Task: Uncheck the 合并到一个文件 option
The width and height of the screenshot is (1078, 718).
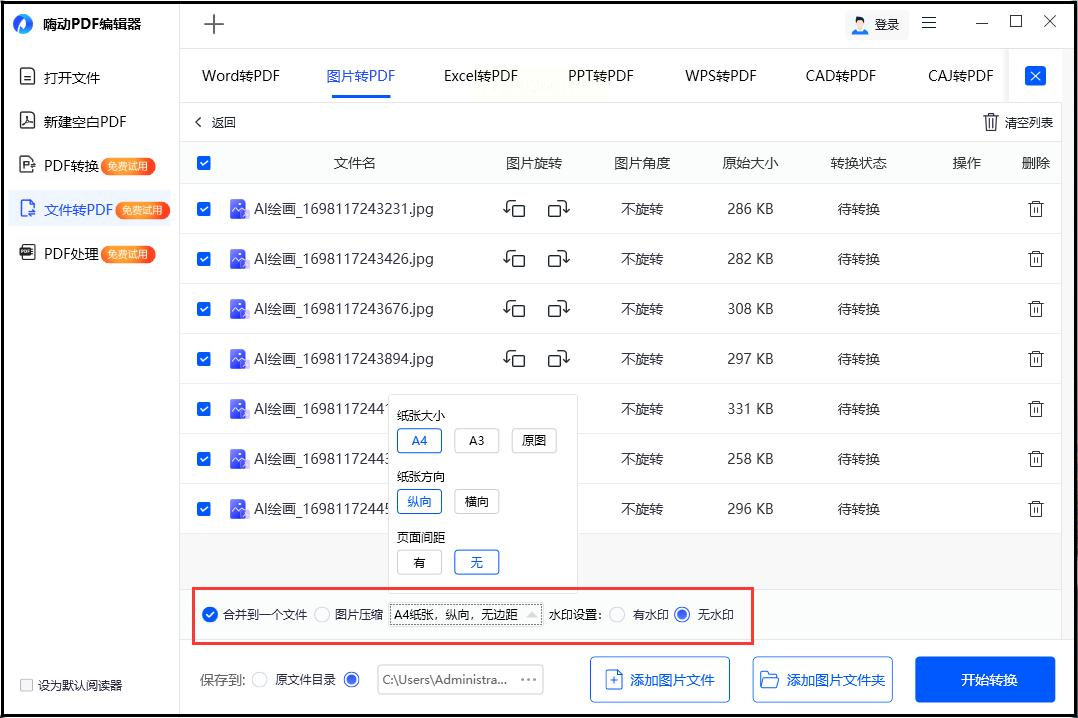Action: (x=210, y=615)
